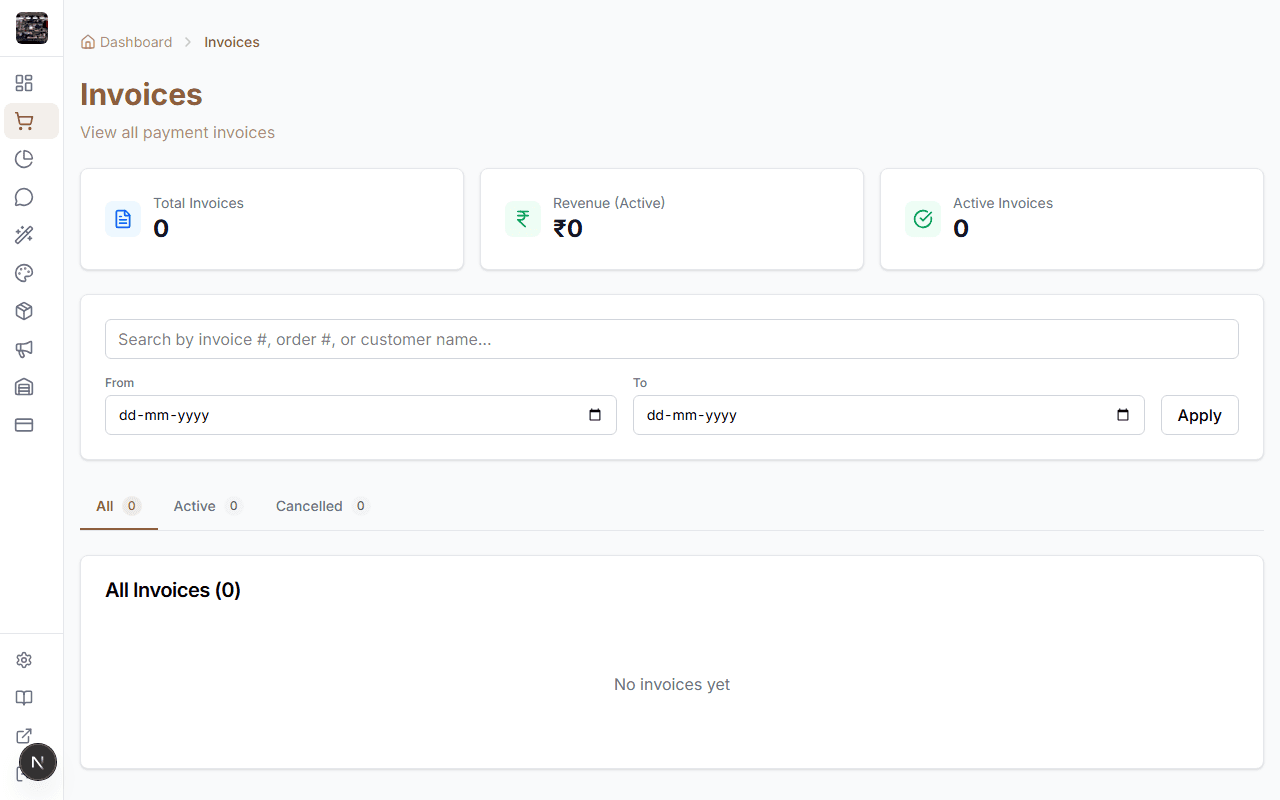This screenshot has width=1280, height=800.
Task: Open the Dashboard breadcrumb link
Action: tap(135, 42)
